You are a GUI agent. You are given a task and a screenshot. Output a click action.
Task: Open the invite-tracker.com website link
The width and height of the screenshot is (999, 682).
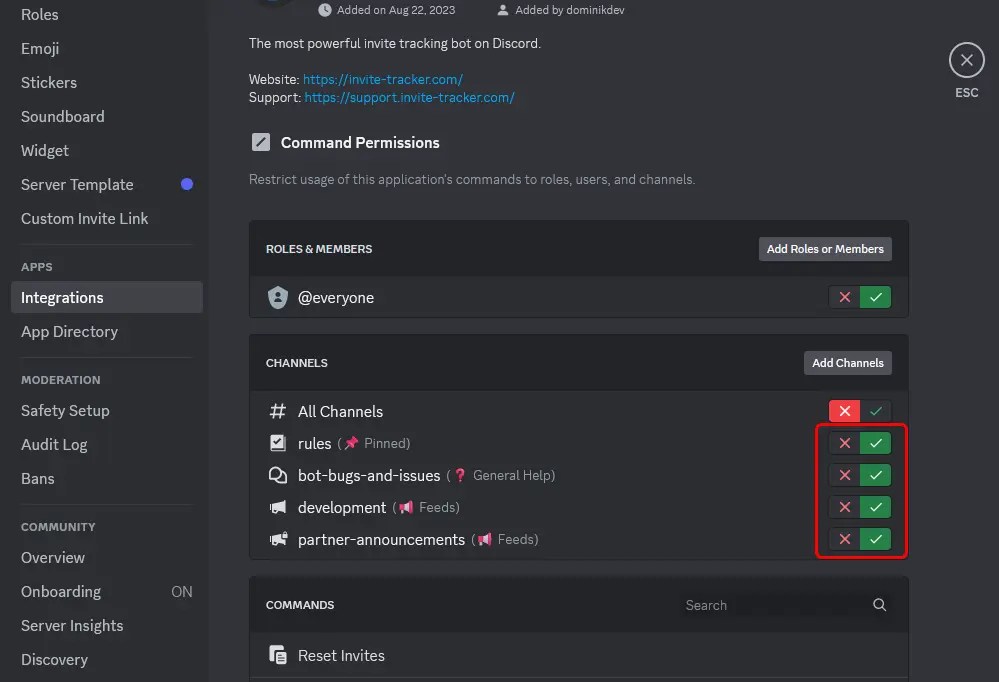coord(383,79)
